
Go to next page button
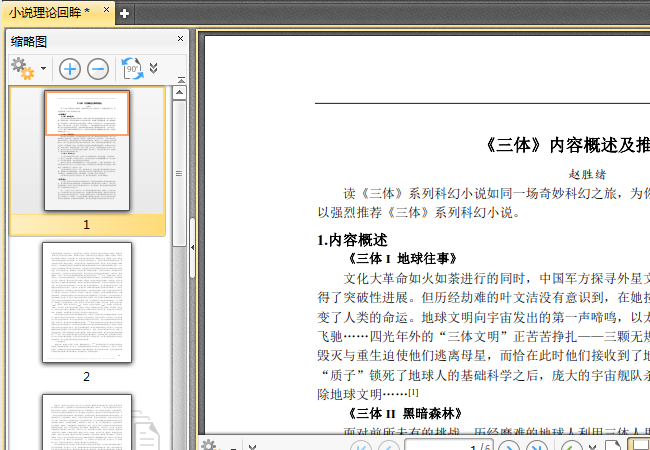[509, 446]
